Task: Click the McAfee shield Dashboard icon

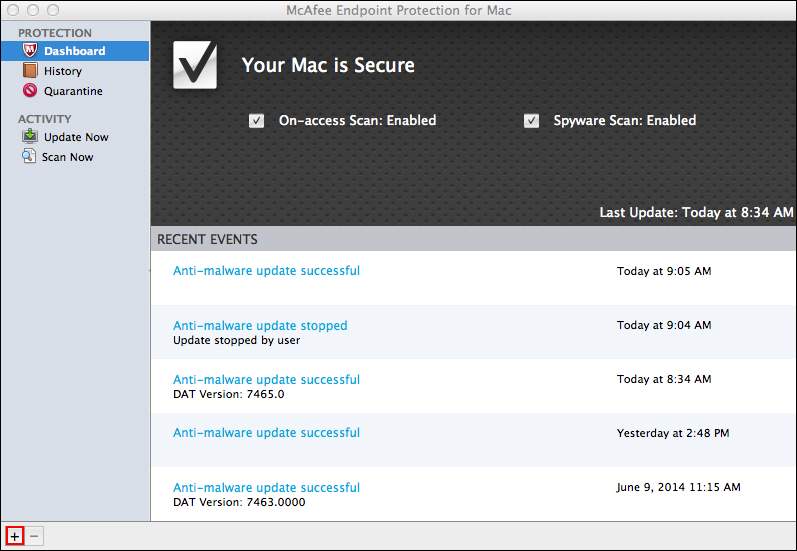Action: pos(30,50)
